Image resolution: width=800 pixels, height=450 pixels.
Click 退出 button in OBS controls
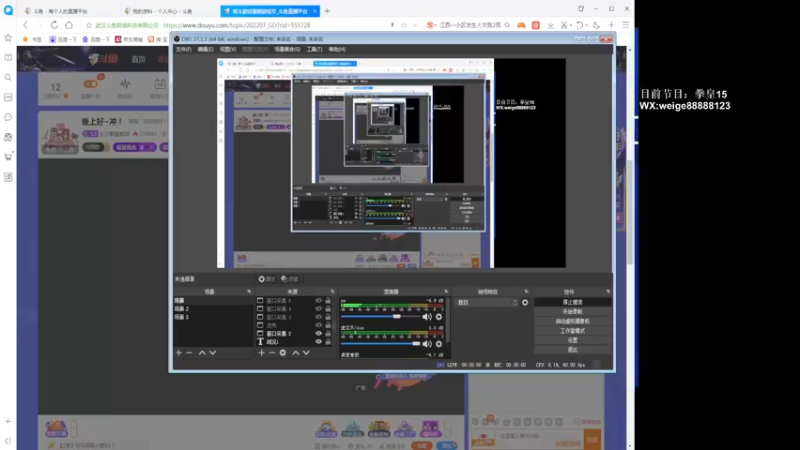click(x=572, y=349)
